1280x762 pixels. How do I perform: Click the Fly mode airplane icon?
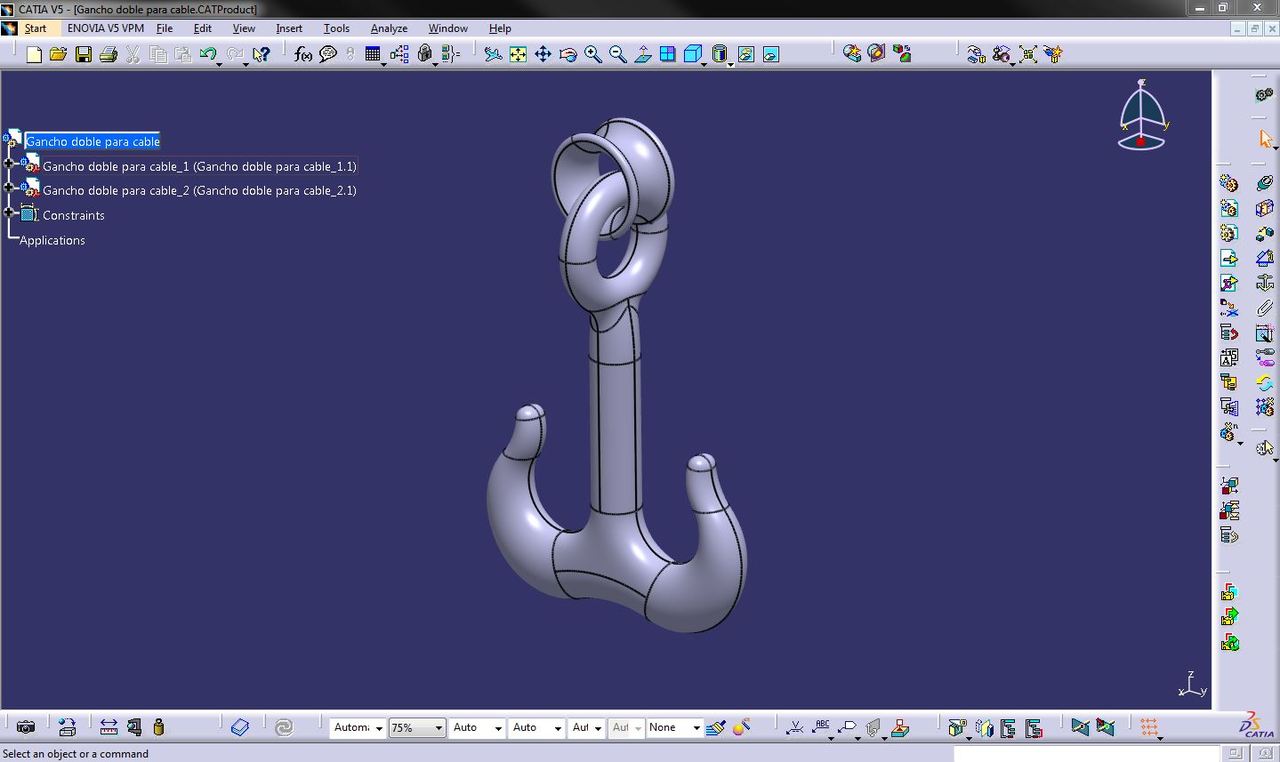pos(493,54)
